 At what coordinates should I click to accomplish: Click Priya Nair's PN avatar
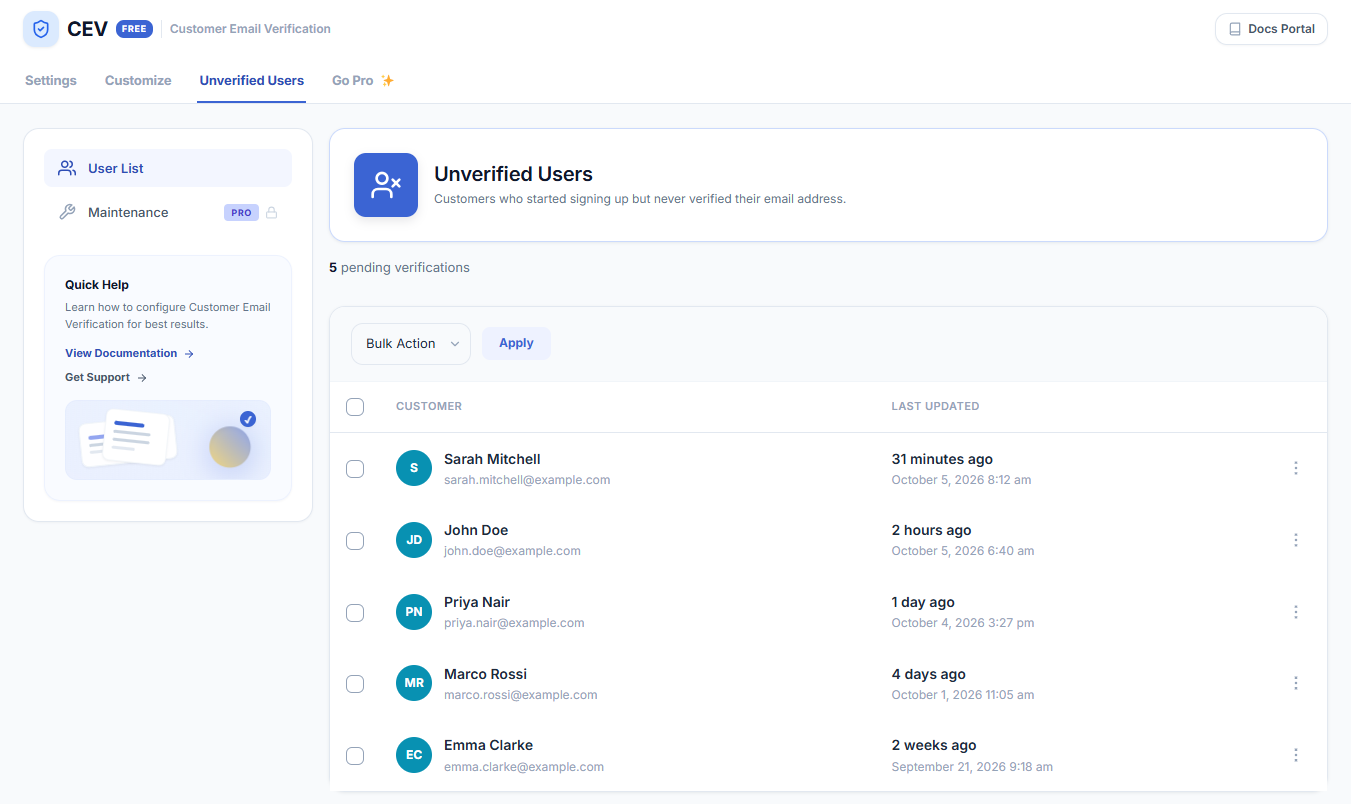coord(414,612)
